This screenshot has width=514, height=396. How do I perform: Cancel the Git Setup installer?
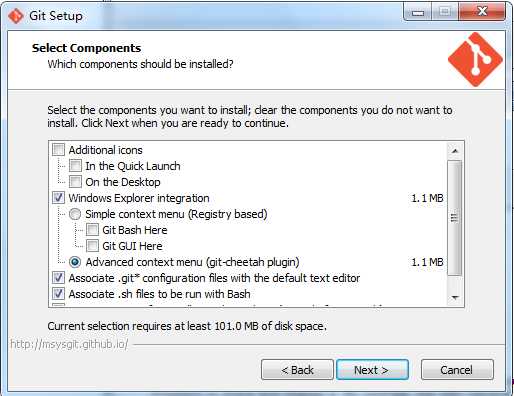click(457, 370)
